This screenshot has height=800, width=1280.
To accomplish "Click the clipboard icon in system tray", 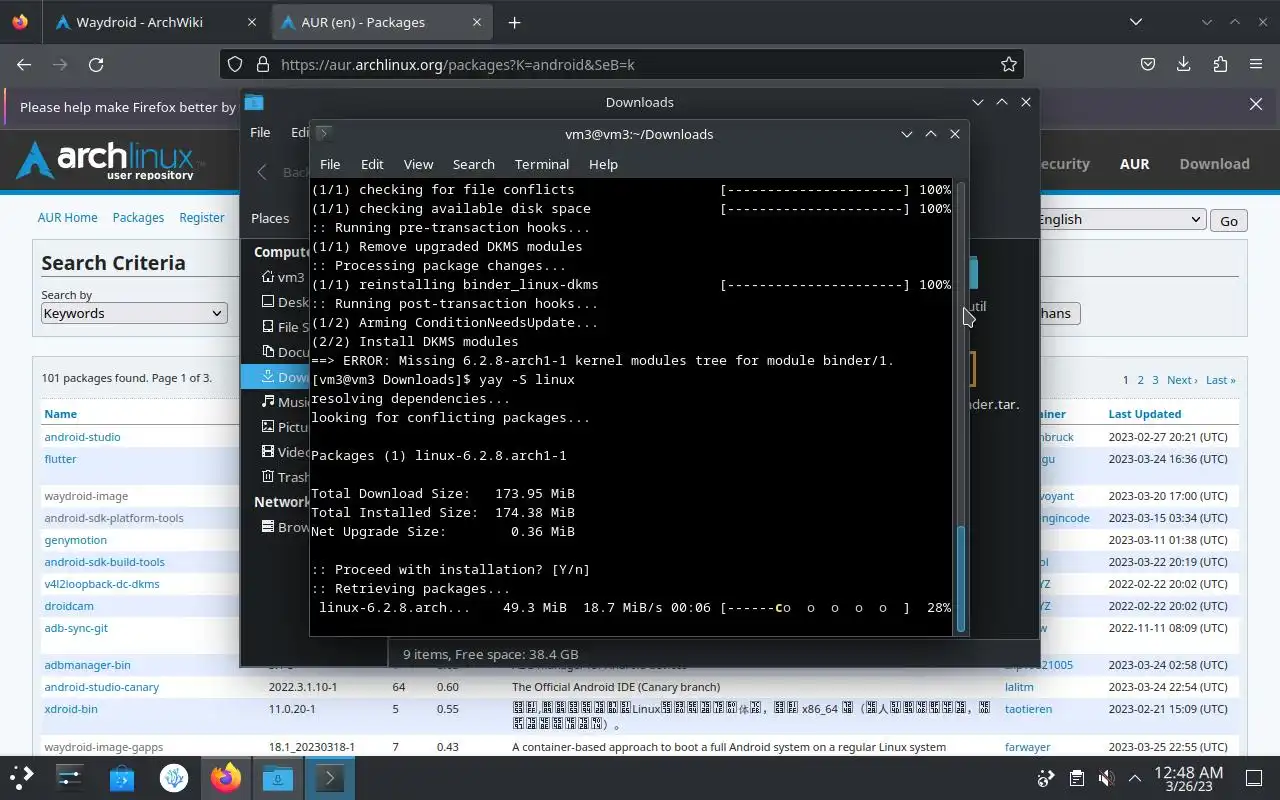I will coord(1076,778).
